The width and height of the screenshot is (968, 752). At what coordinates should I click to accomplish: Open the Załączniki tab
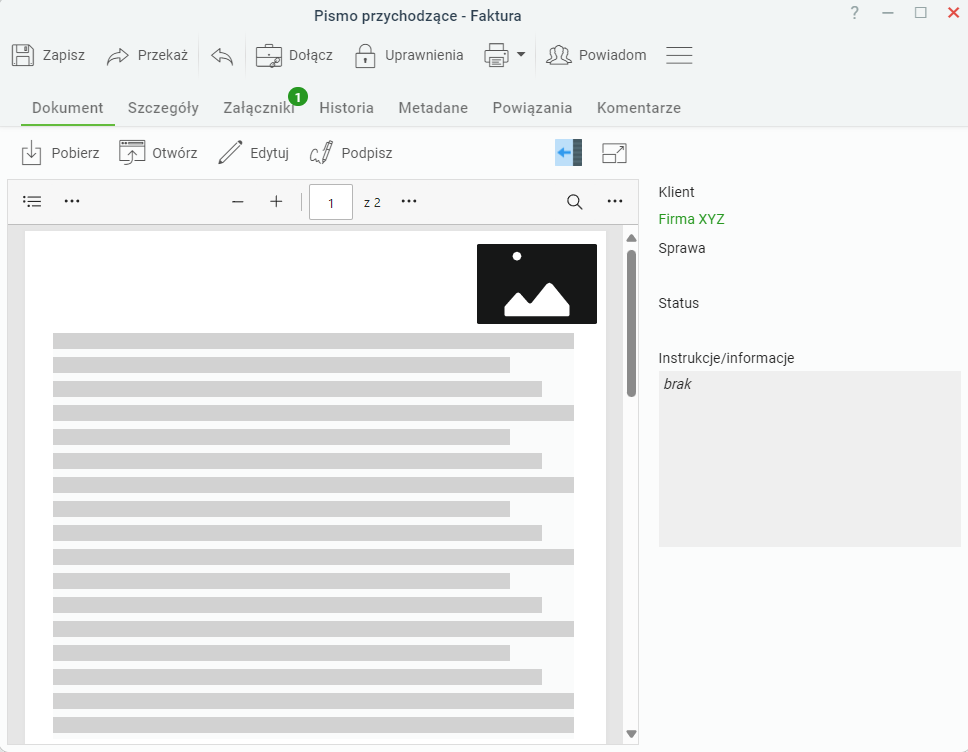[259, 108]
